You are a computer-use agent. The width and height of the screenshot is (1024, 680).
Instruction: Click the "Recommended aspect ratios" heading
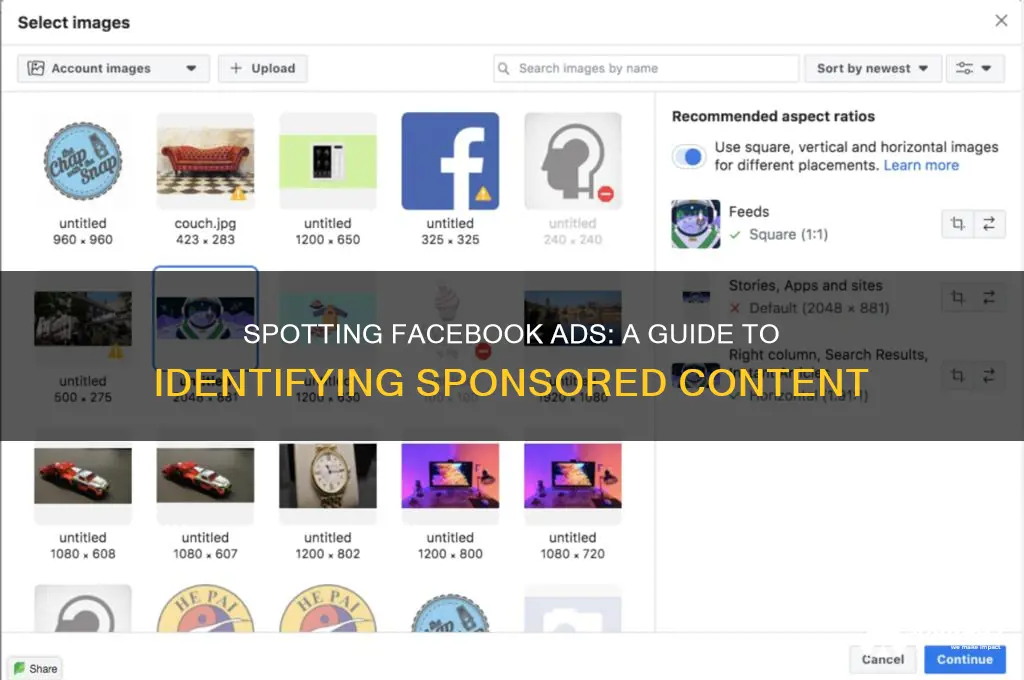coord(773,116)
